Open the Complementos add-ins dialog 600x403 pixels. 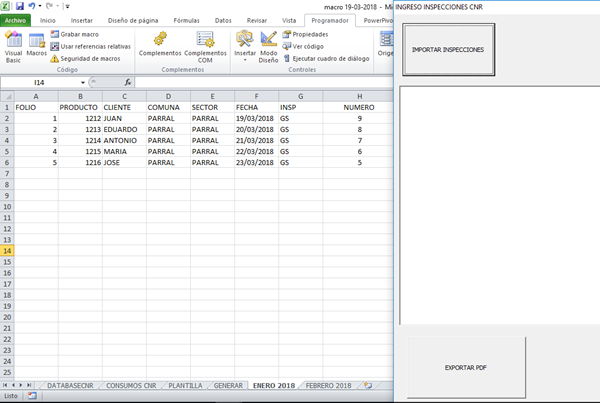(160, 45)
